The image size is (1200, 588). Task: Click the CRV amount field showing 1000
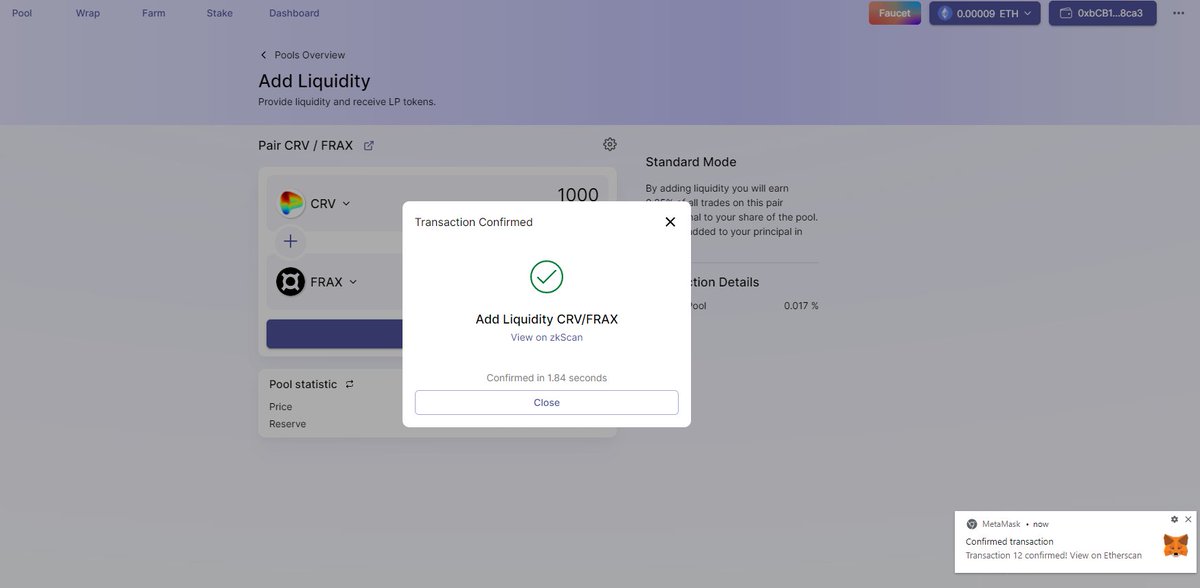[578, 196]
